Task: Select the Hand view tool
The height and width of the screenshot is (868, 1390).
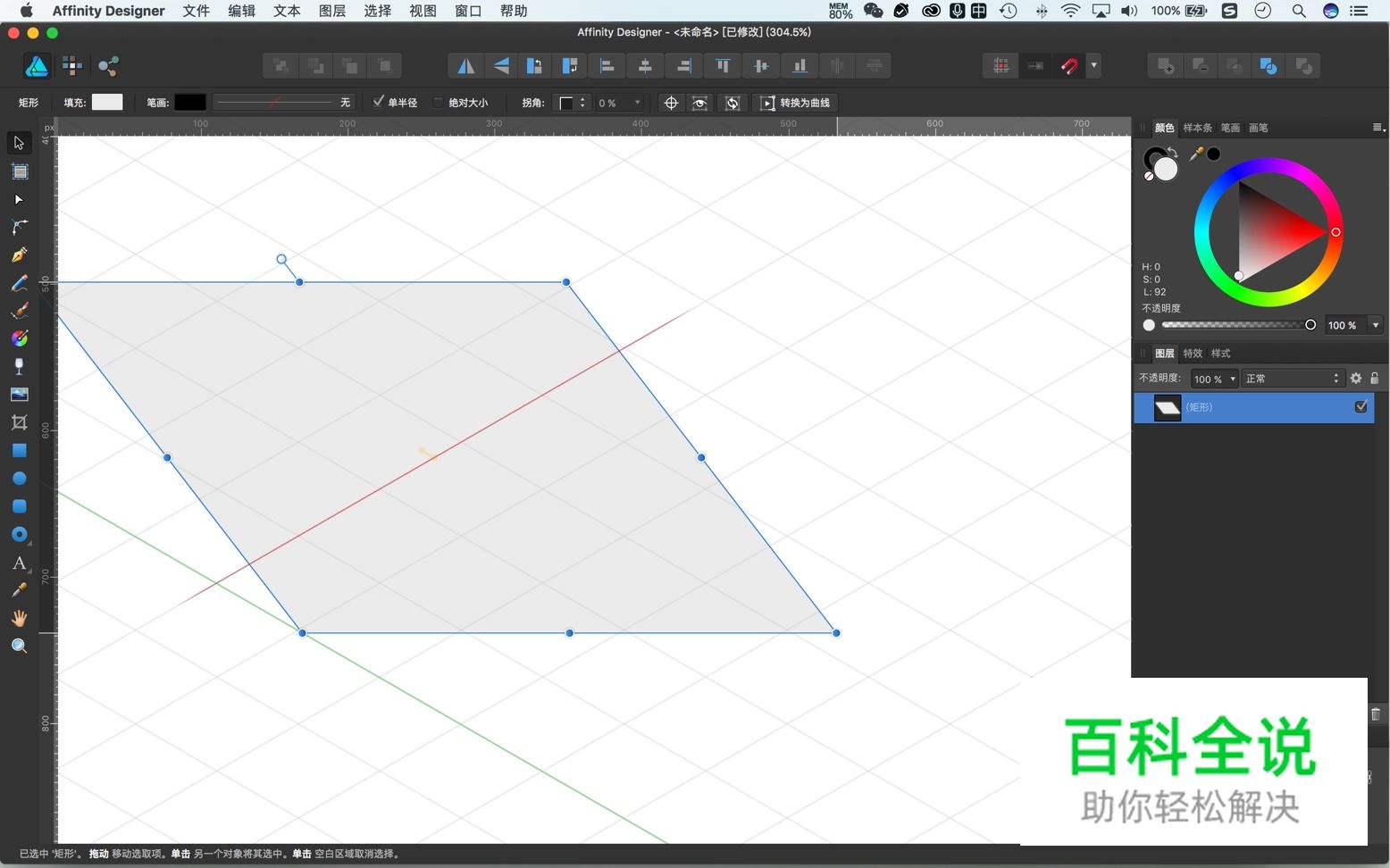Action: tap(19, 618)
